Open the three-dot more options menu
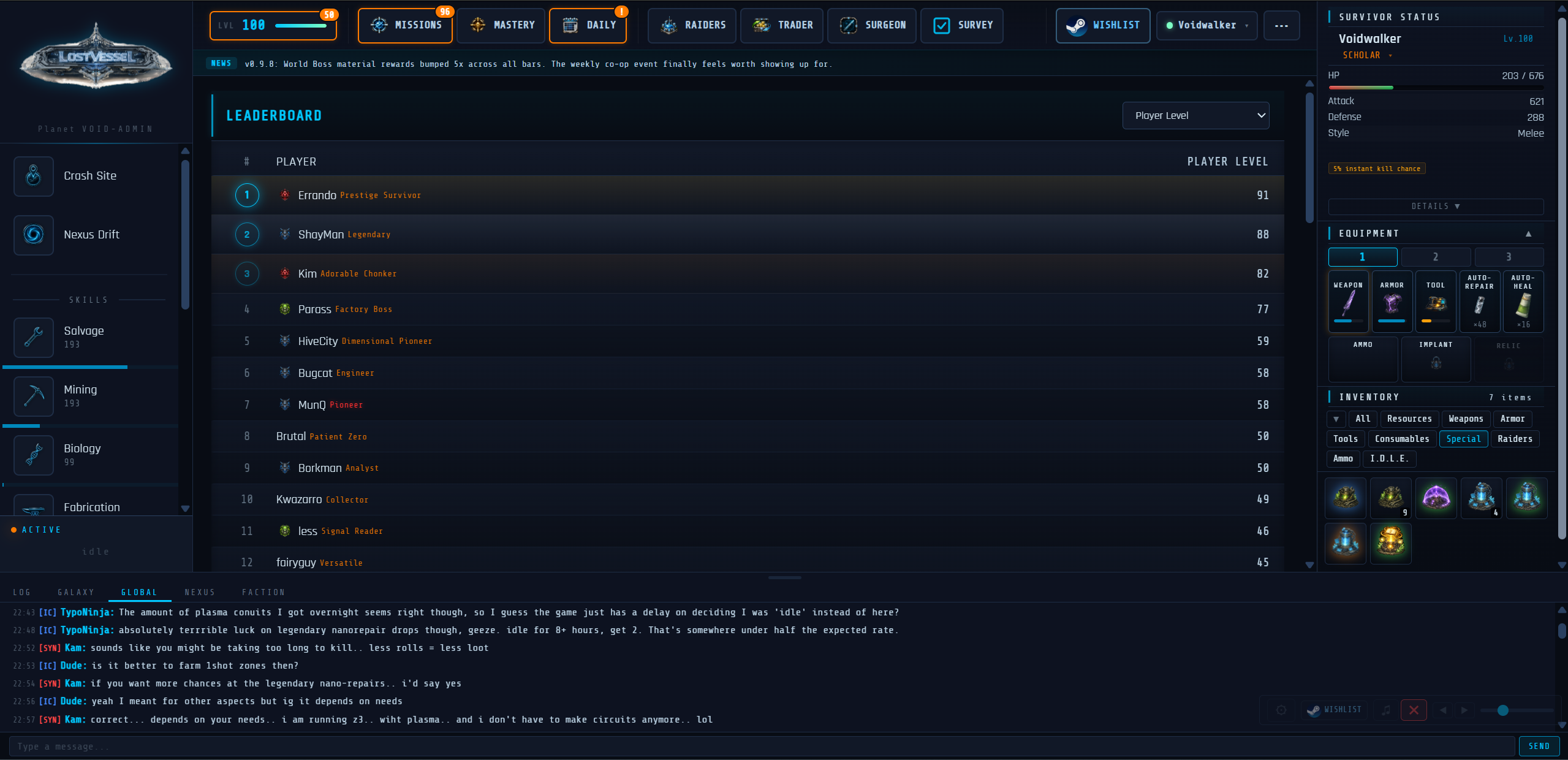The height and width of the screenshot is (760, 1568). 1281,26
